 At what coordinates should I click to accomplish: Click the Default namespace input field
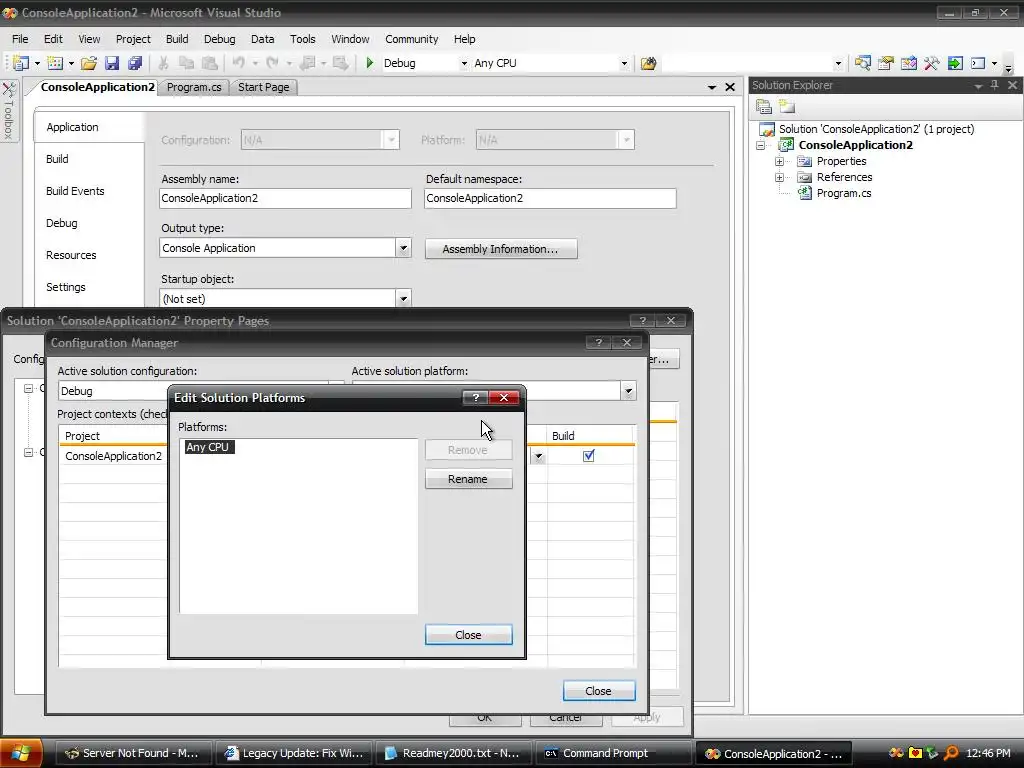[x=550, y=199]
